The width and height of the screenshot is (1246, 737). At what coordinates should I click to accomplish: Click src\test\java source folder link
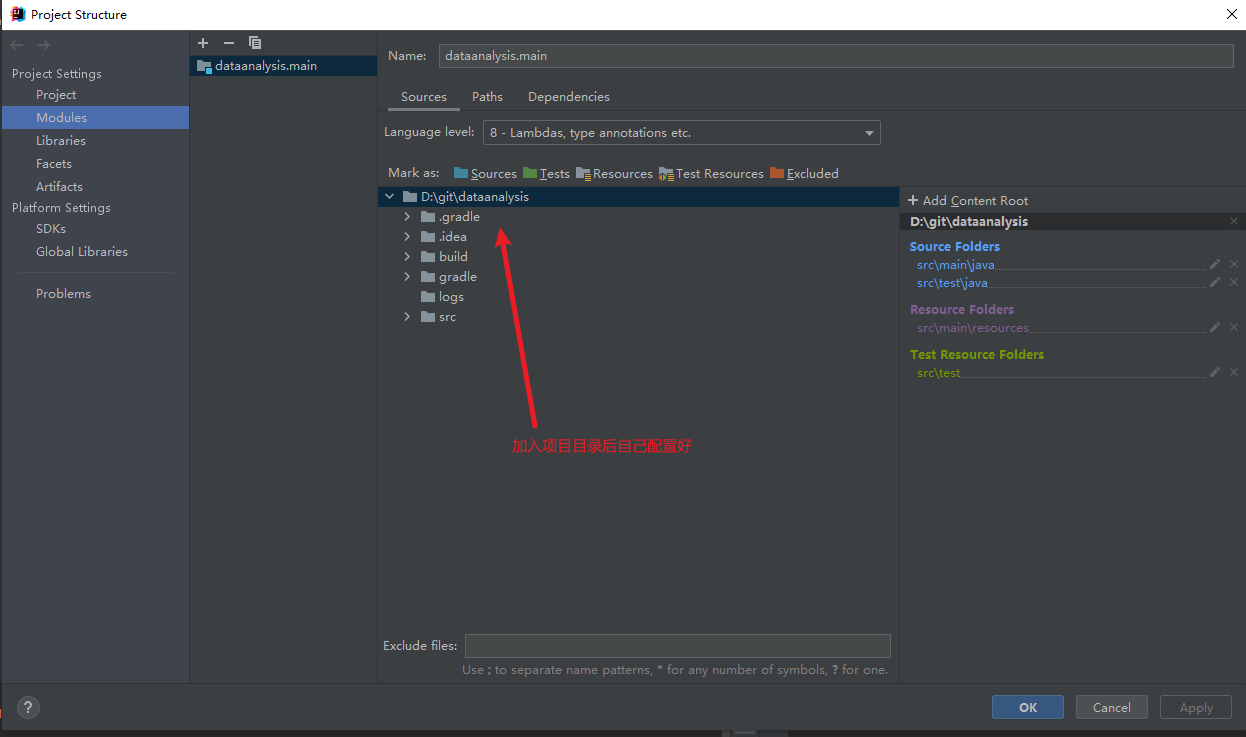tap(952, 283)
